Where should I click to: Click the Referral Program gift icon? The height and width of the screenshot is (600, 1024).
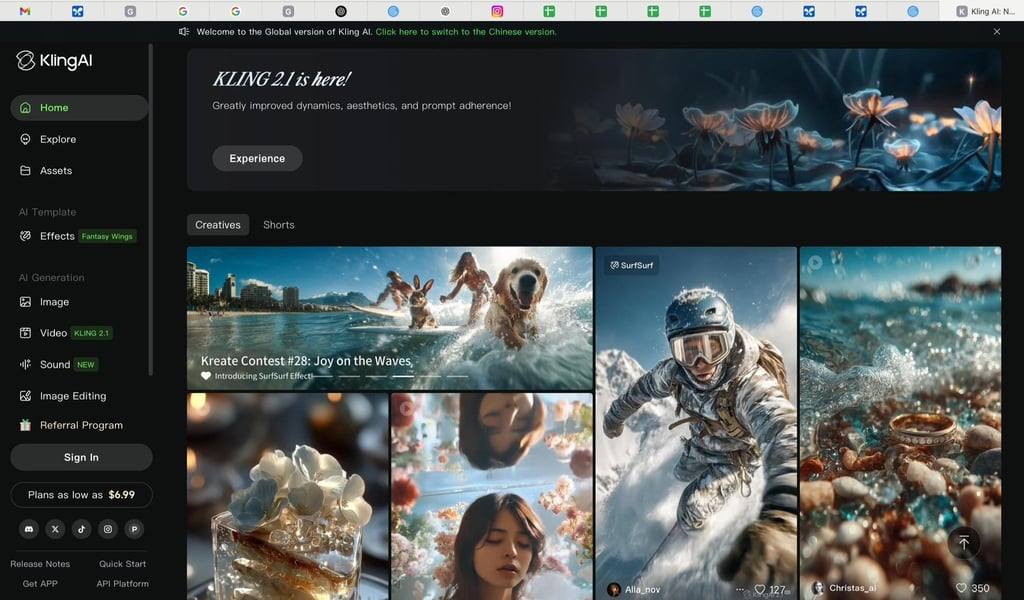[25, 425]
